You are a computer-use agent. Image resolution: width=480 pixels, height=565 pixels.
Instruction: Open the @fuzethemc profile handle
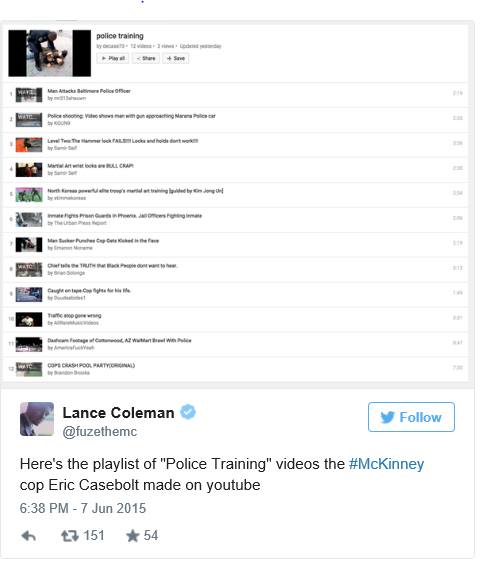[x=100, y=431]
